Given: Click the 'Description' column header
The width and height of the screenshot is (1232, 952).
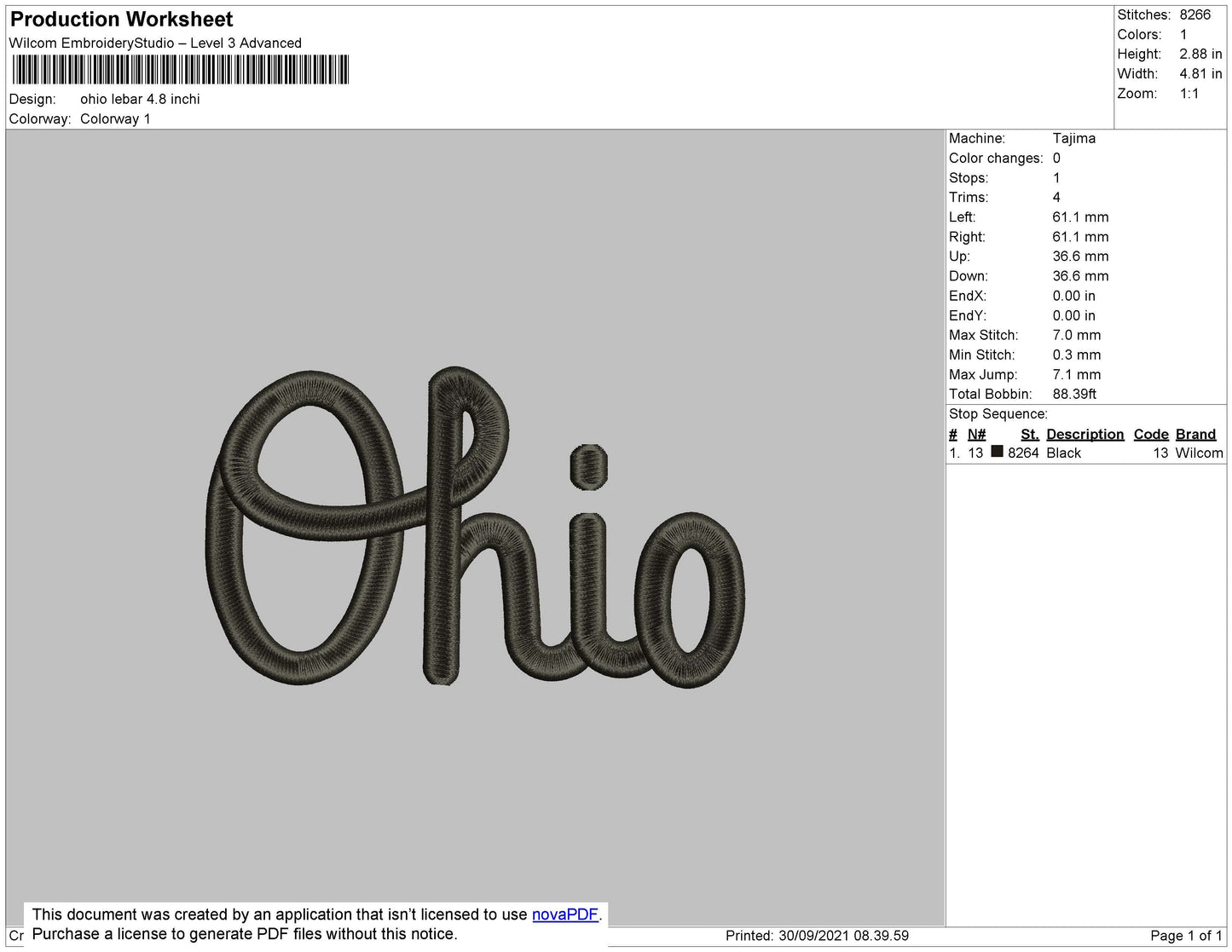Looking at the screenshot, I should (x=1085, y=434).
